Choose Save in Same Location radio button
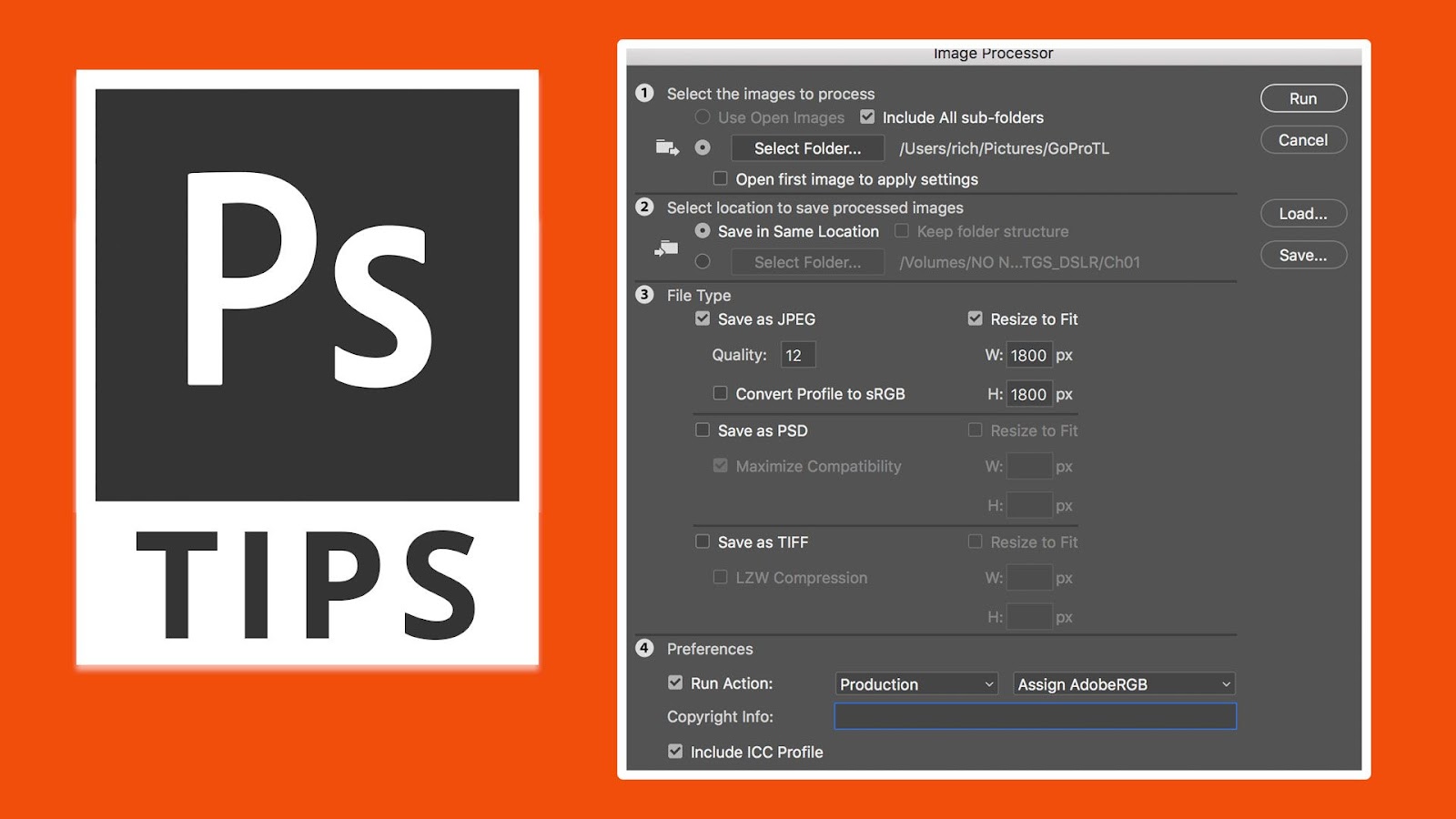Viewport: 1456px width, 819px height. [703, 231]
